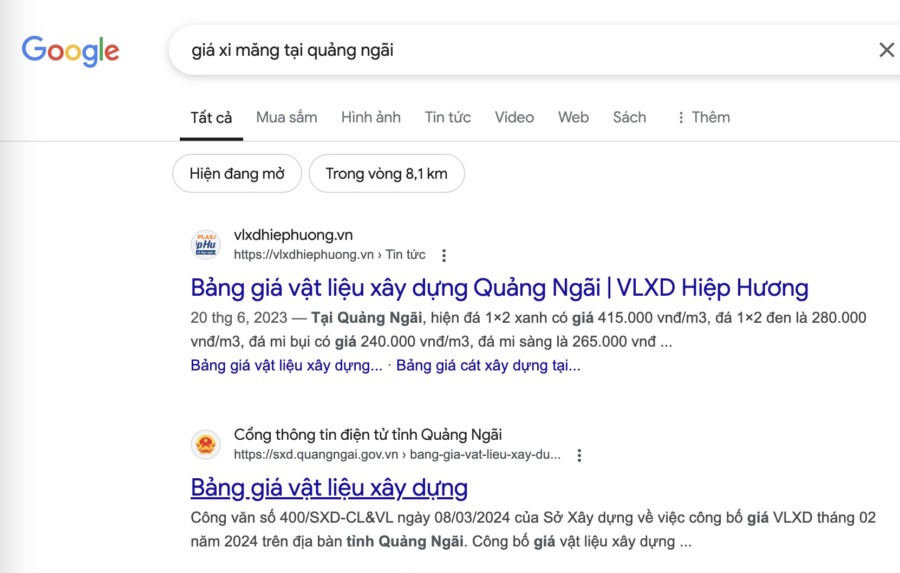Open the Hình ảnh tab
Screen dimensions: 900x573
(x=371, y=117)
